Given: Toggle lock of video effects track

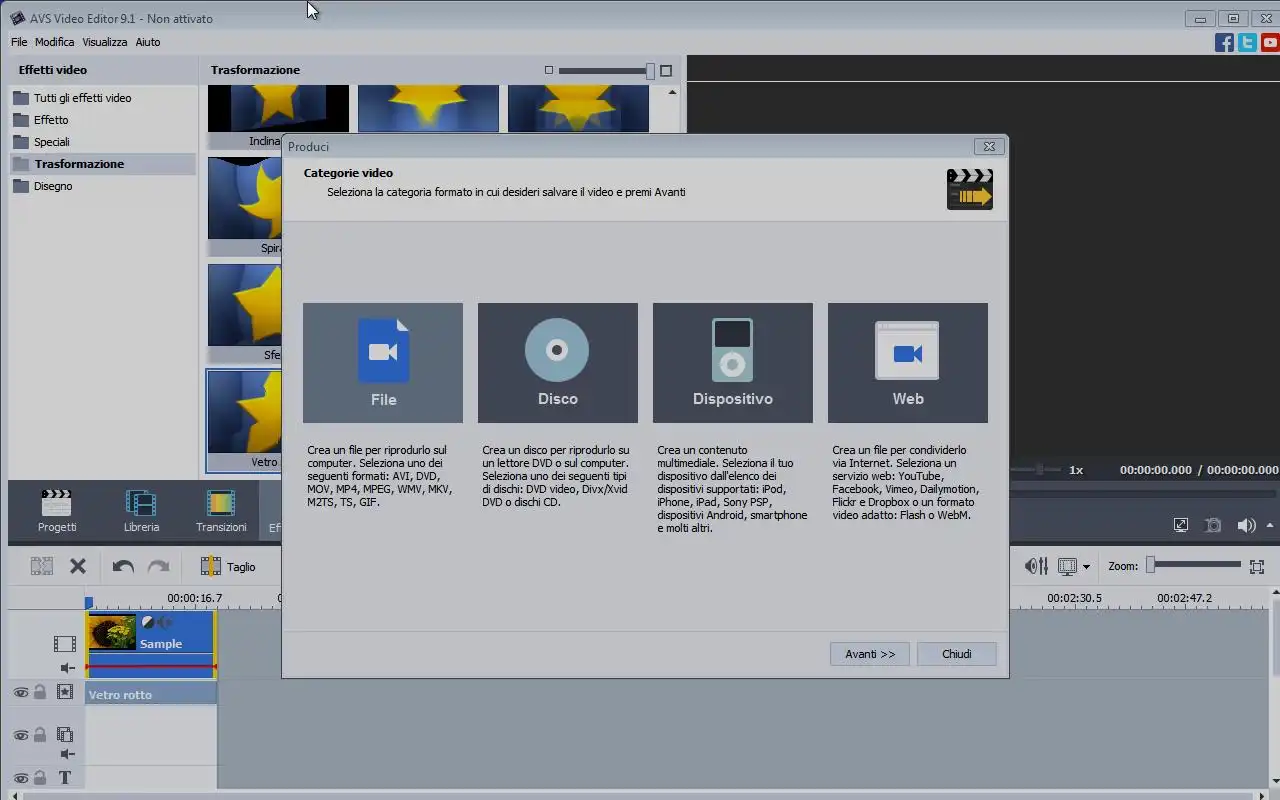Looking at the screenshot, I should tap(40, 692).
